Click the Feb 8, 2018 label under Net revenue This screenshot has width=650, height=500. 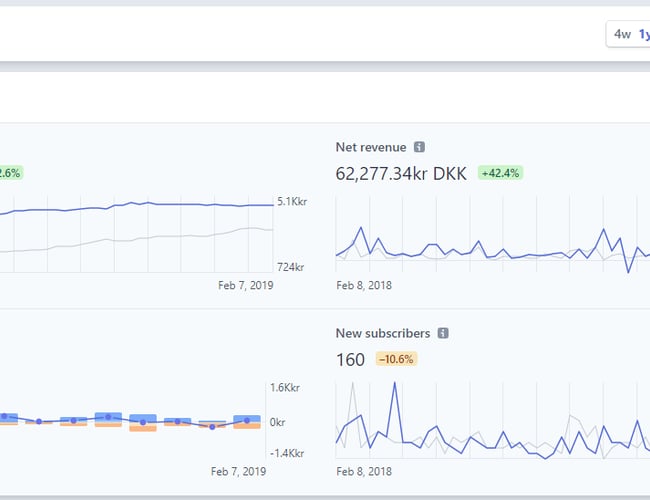(x=363, y=285)
